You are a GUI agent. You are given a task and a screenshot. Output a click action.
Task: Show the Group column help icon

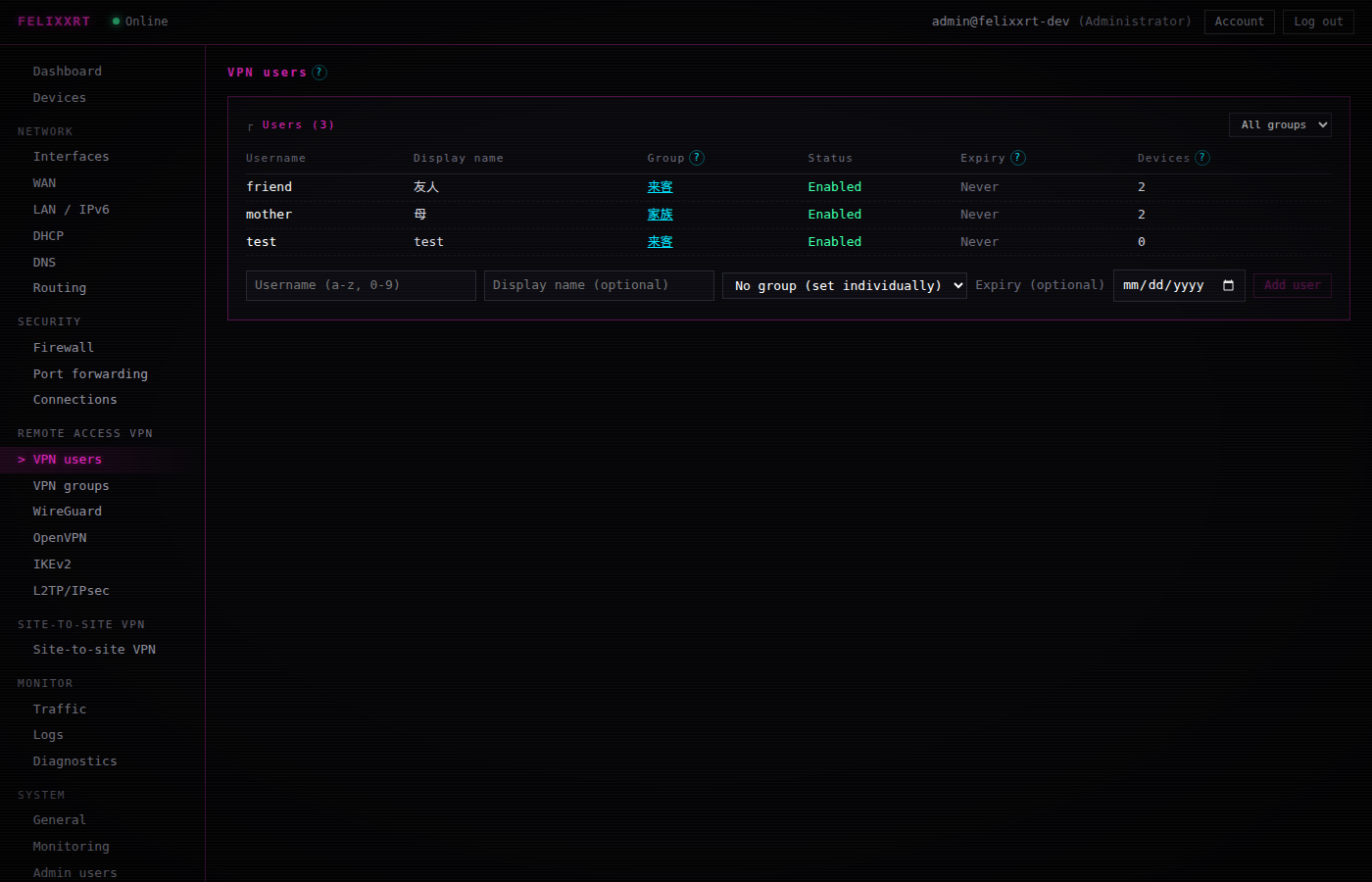click(x=697, y=158)
